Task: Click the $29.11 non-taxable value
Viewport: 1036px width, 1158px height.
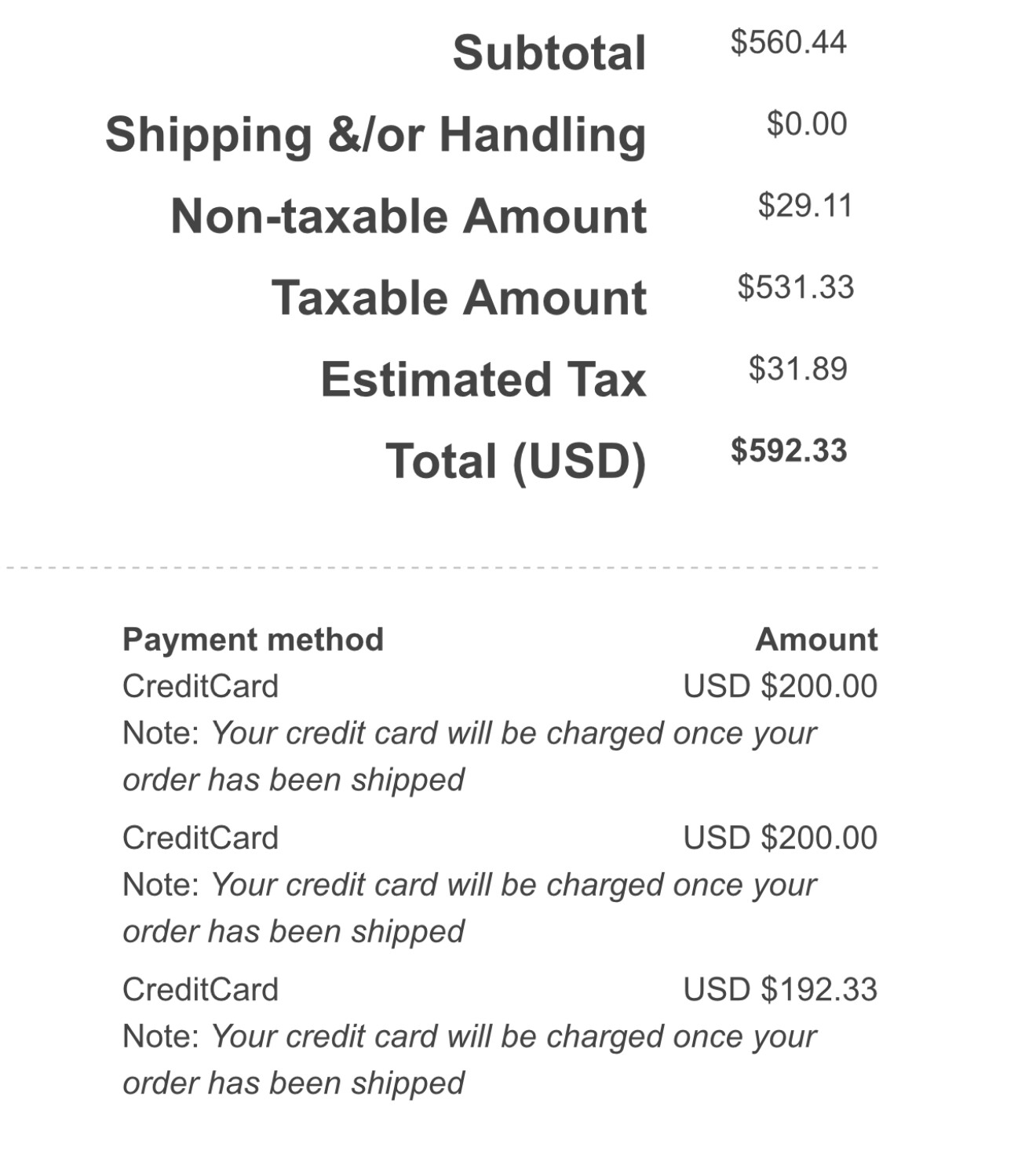Action: 804,206
